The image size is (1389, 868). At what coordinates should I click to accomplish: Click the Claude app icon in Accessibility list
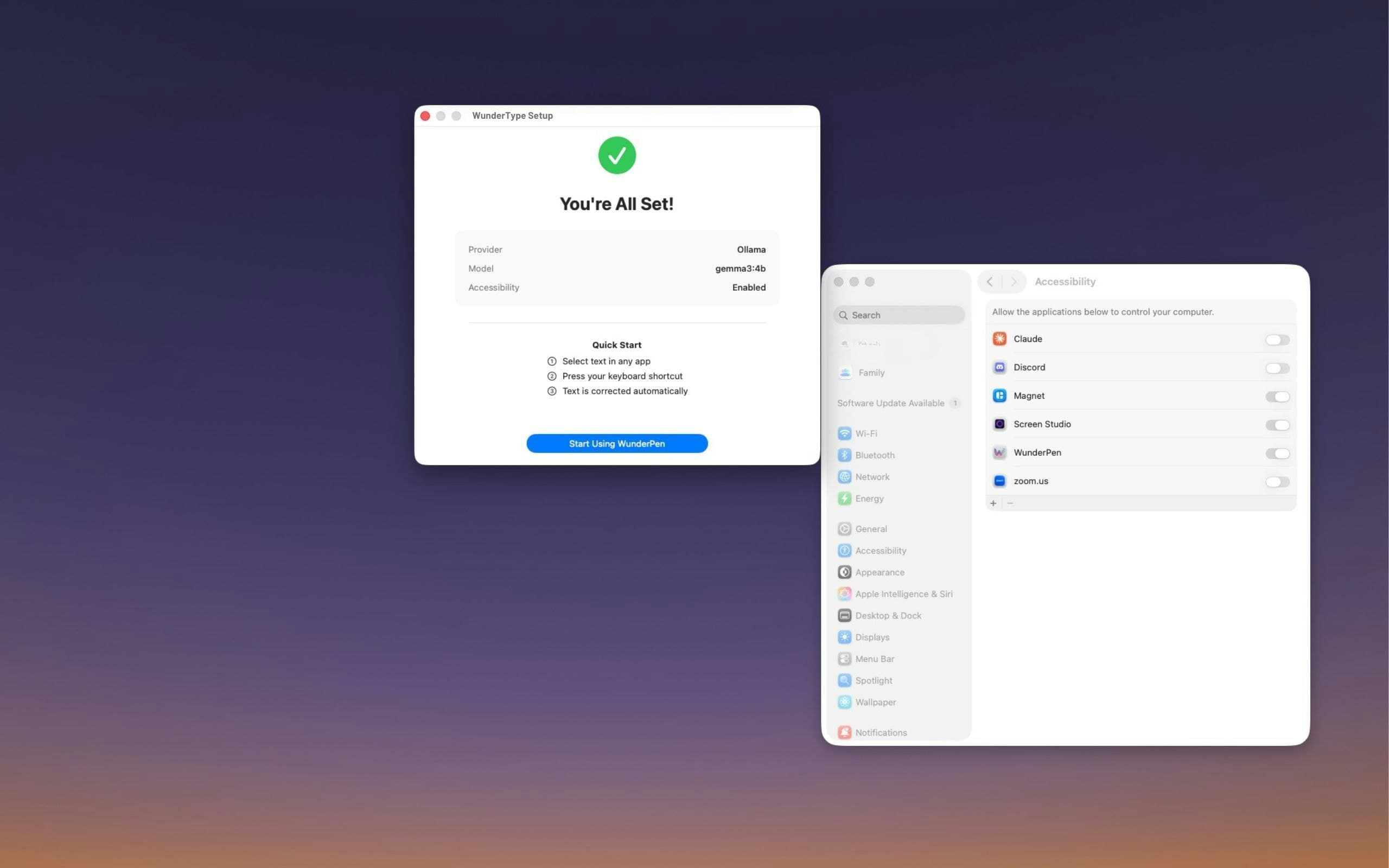(x=999, y=339)
